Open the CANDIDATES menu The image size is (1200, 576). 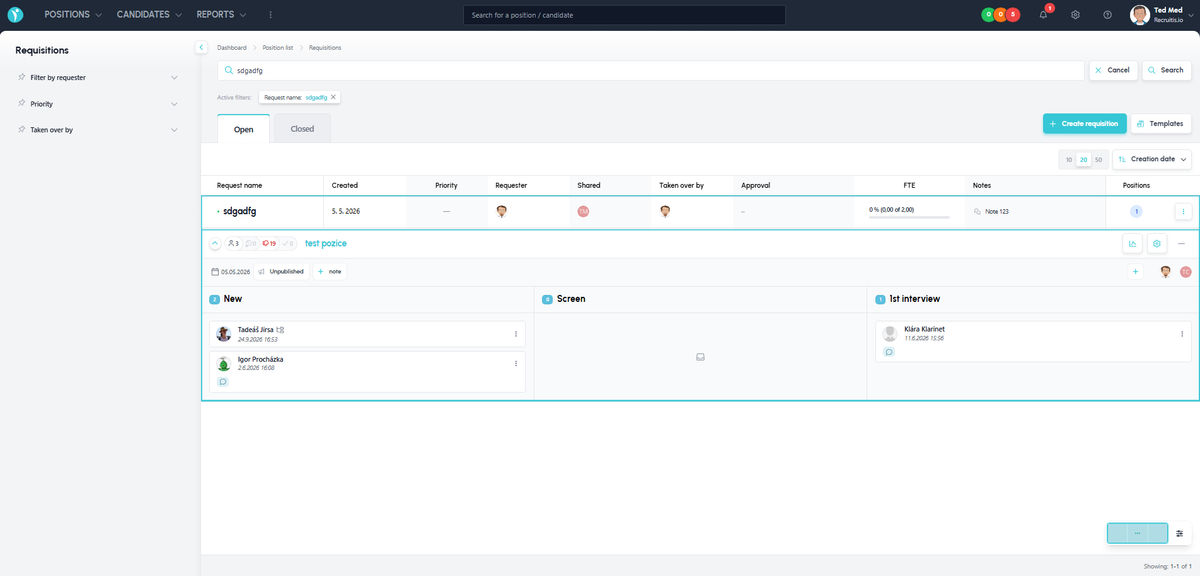[149, 15]
